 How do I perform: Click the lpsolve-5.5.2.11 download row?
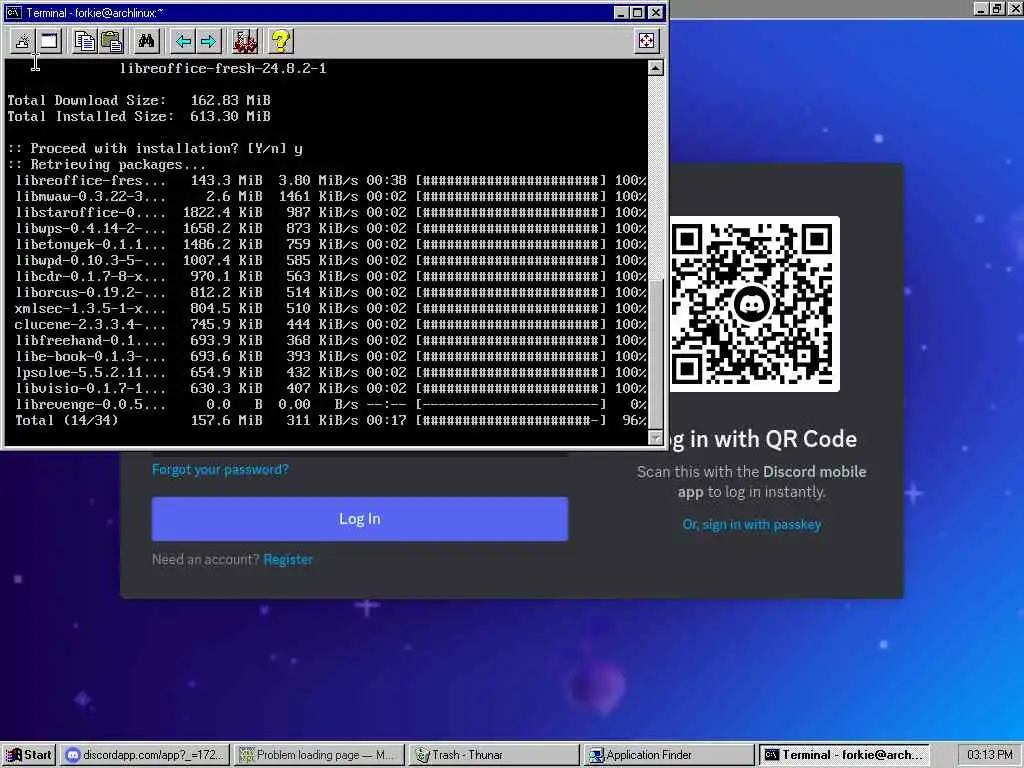click(x=330, y=372)
